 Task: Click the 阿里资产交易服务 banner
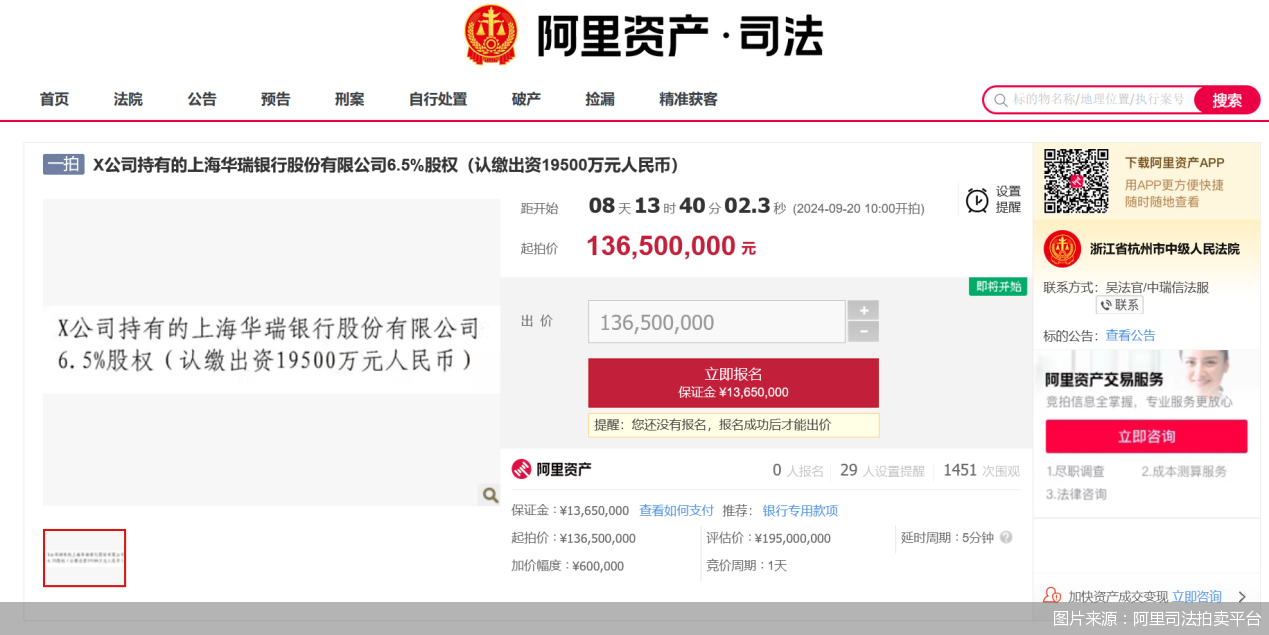click(x=1147, y=380)
